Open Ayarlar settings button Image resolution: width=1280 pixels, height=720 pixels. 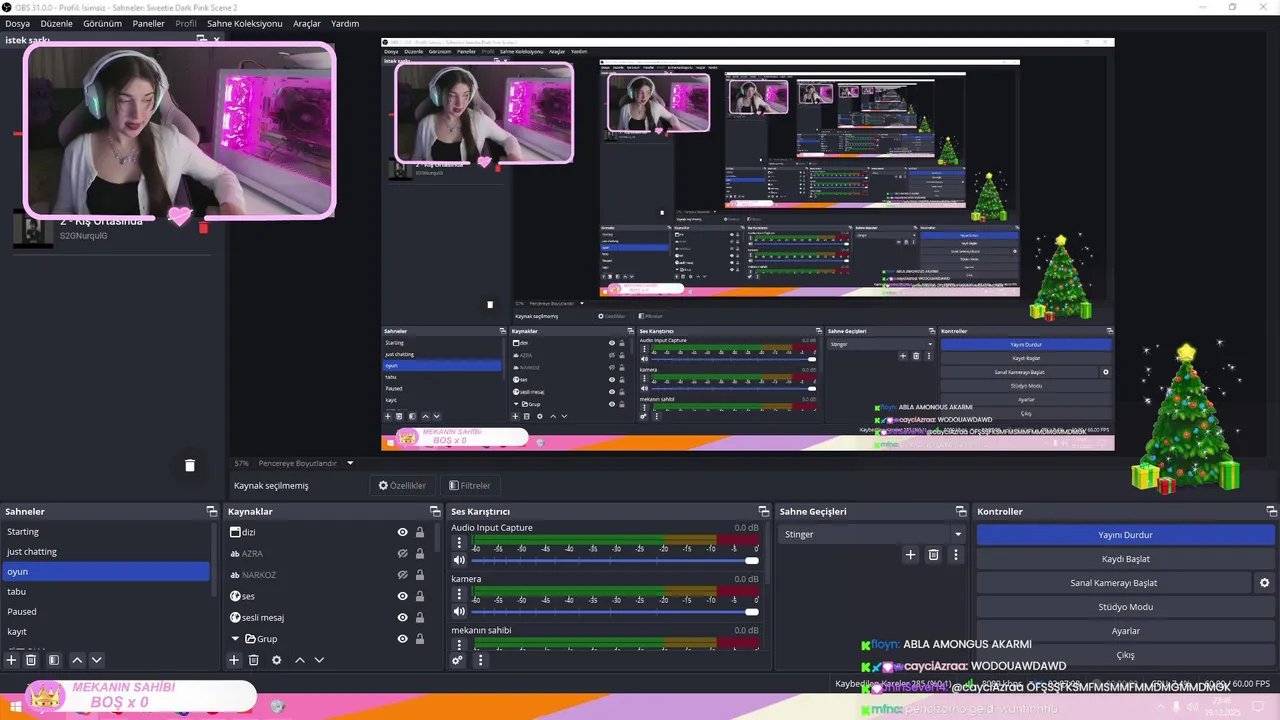1126,631
